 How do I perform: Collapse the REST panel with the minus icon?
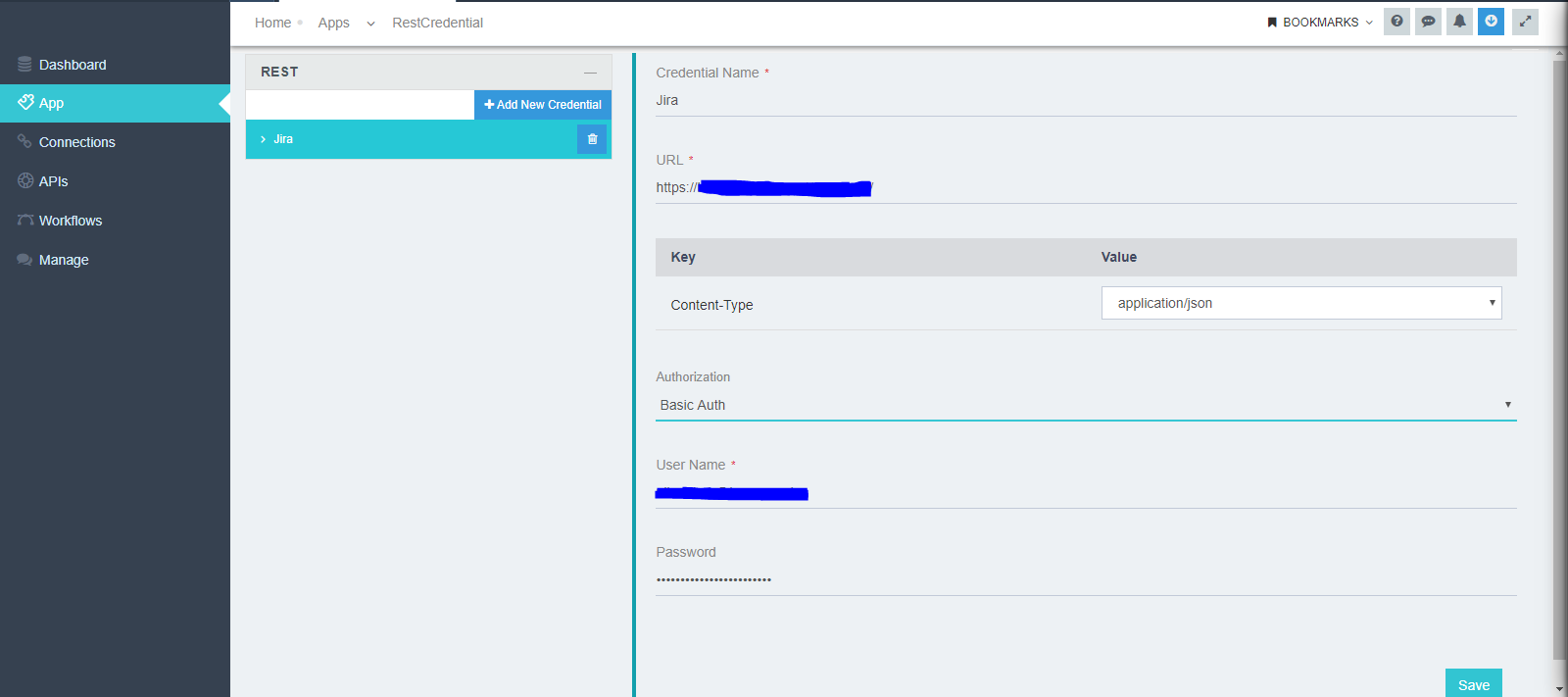(590, 73)
